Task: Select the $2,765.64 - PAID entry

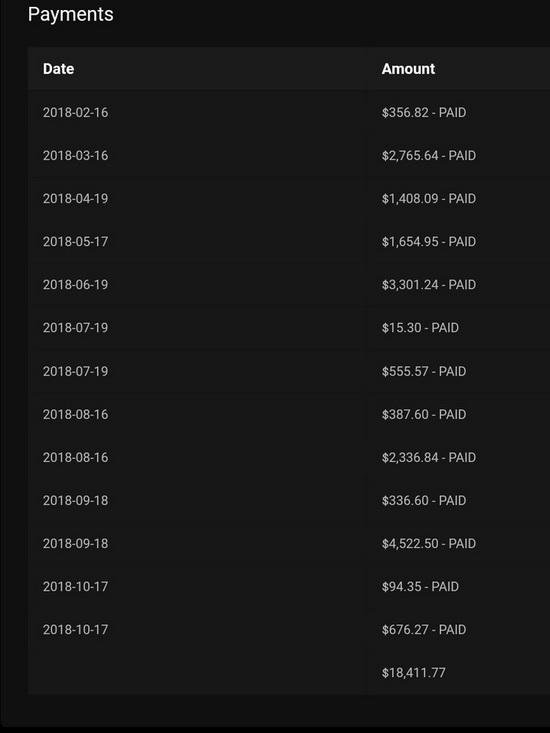Action: [429, 156]
